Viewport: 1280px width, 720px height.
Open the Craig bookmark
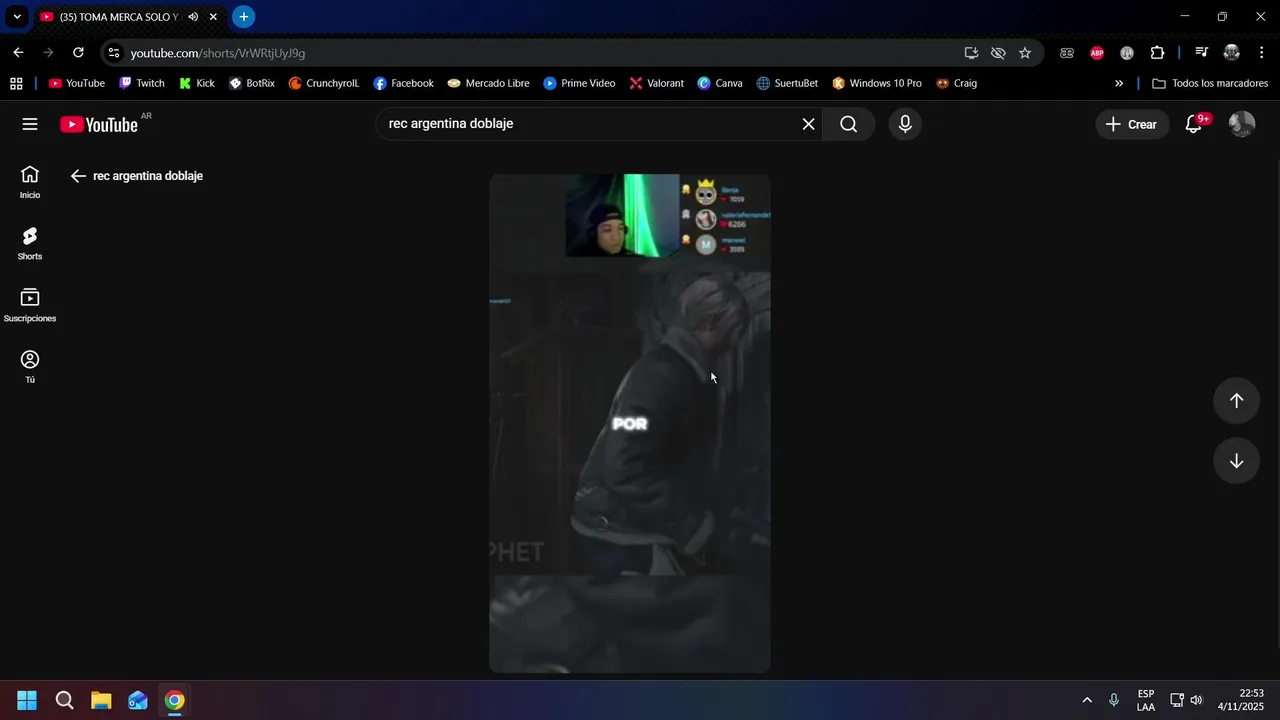[957, 84]
